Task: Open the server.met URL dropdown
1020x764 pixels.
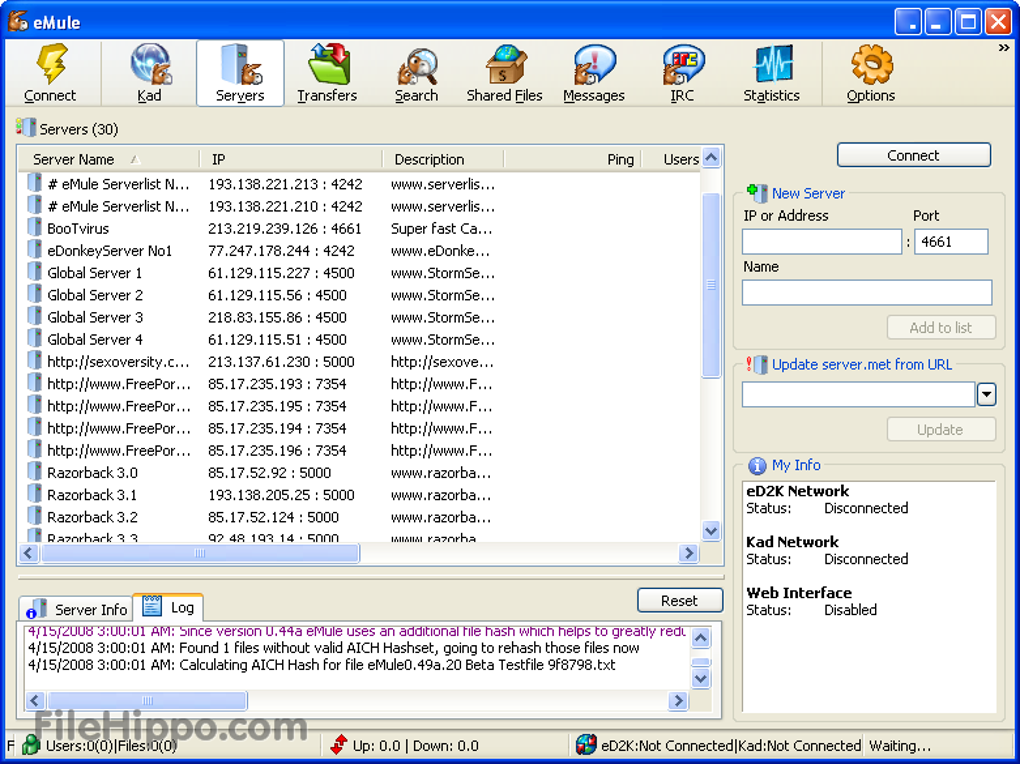Action: 986,394
